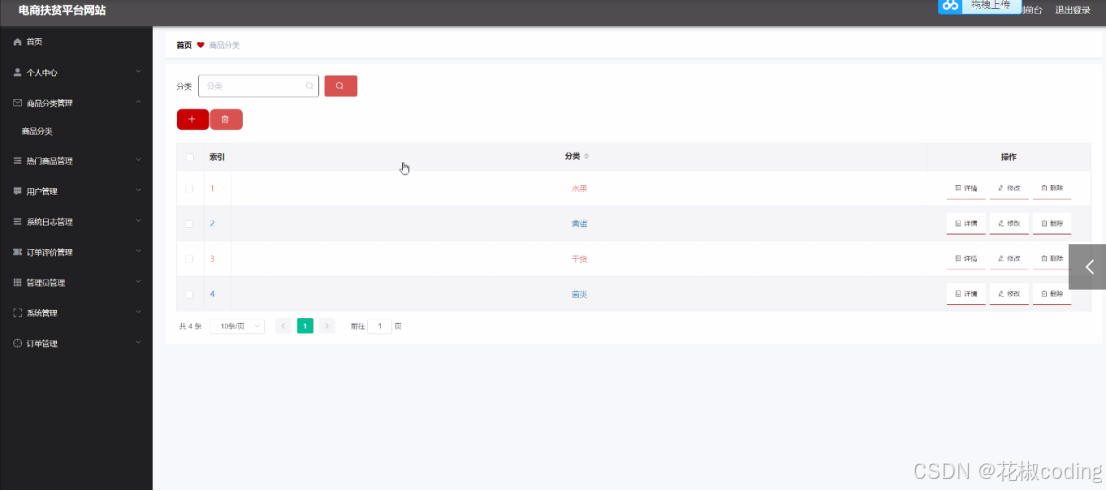Screen dimensions: 1106x491
Task: Click 修改 for the 禽蛋 row
Action: [1009, 224]
